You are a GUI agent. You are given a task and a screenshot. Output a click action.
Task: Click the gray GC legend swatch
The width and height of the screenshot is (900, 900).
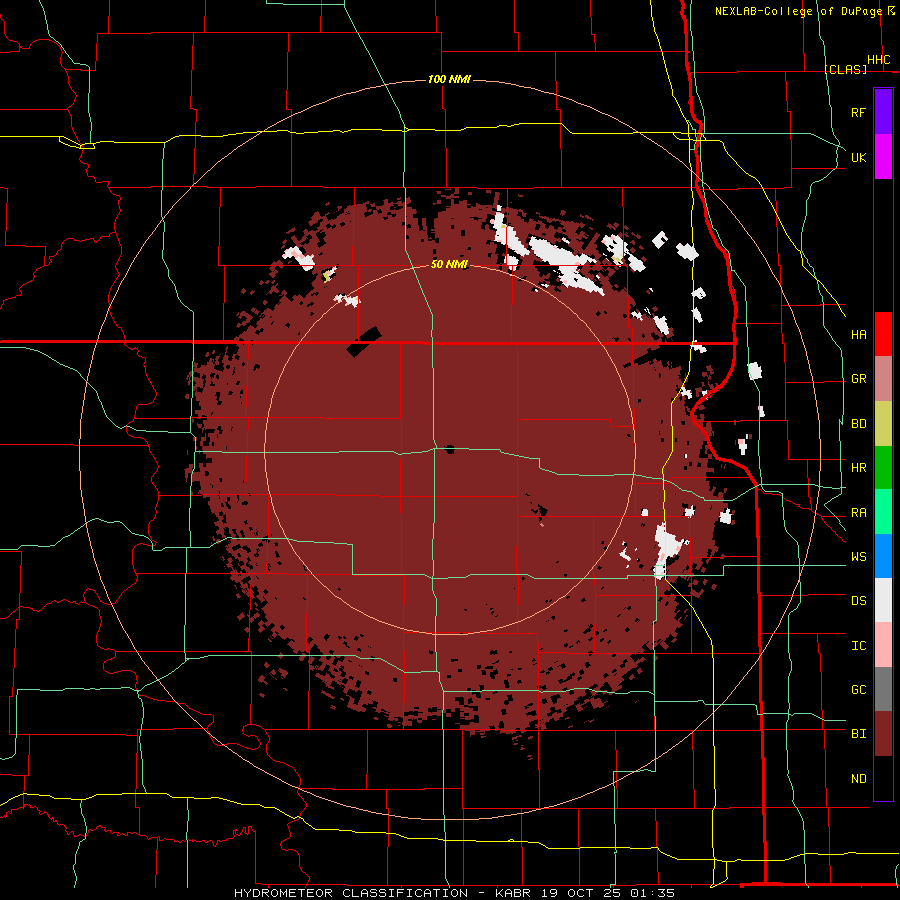coord(883,689)
